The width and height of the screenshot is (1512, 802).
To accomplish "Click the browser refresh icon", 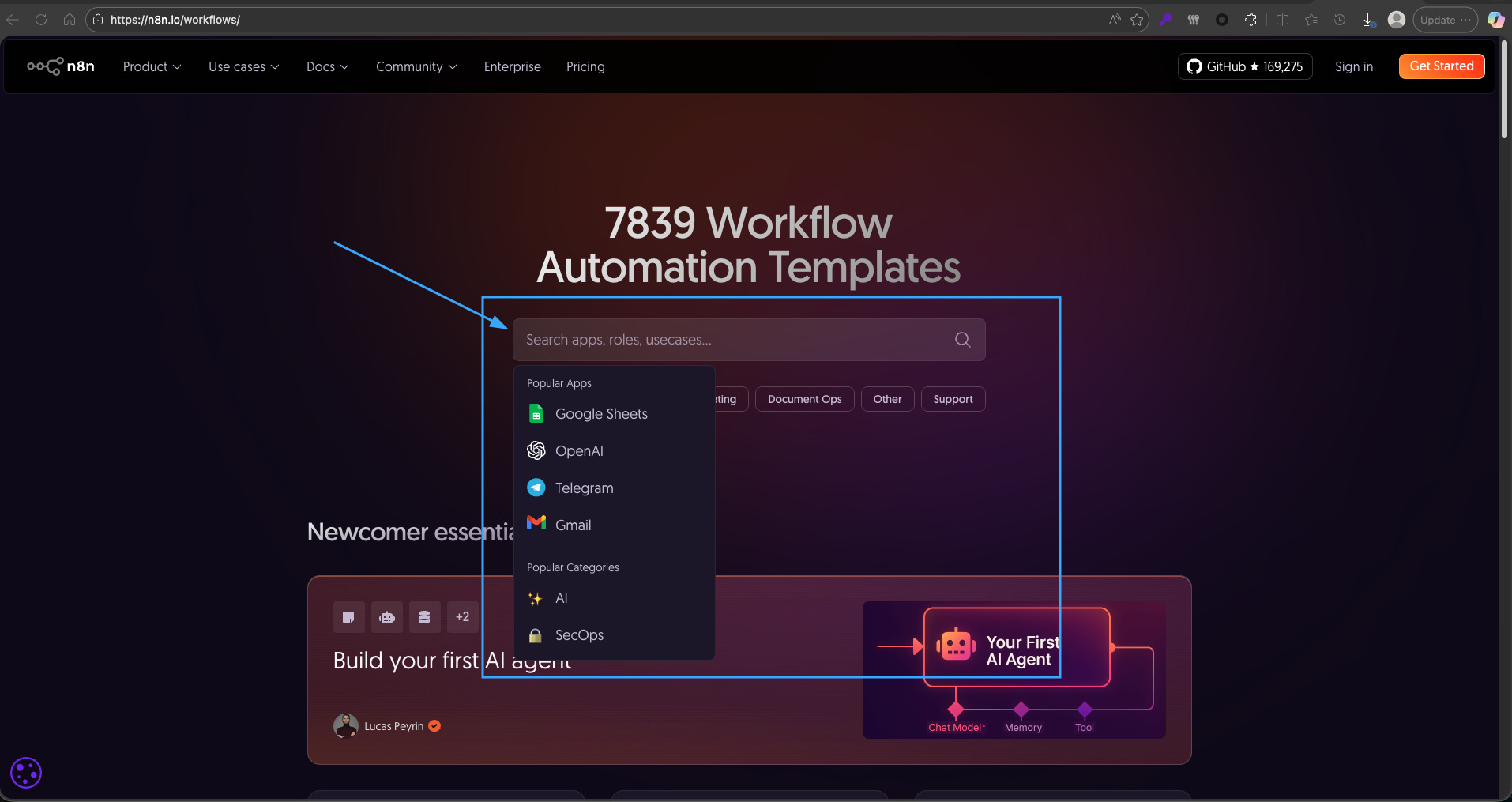I will tap(41, 20).
